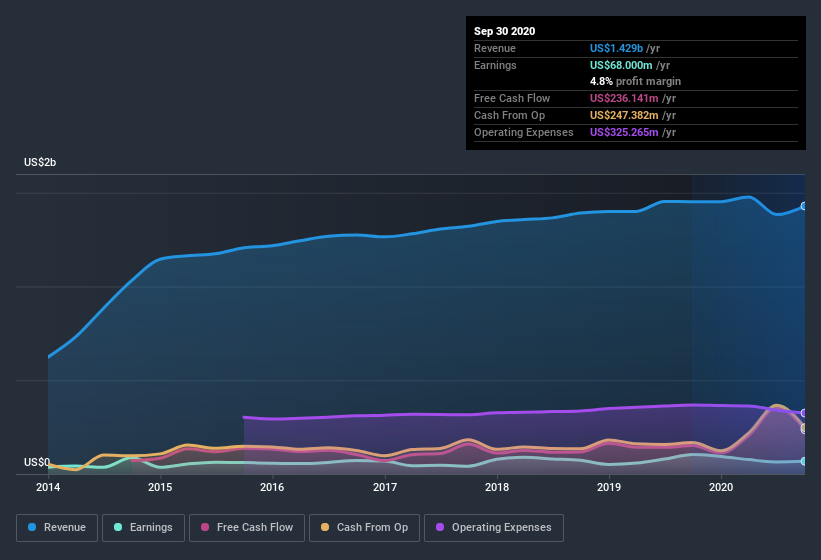Viewport: 821px width, 560px height.
Task: Click the Operating Expenses label in tooltip
Action: 524,132
